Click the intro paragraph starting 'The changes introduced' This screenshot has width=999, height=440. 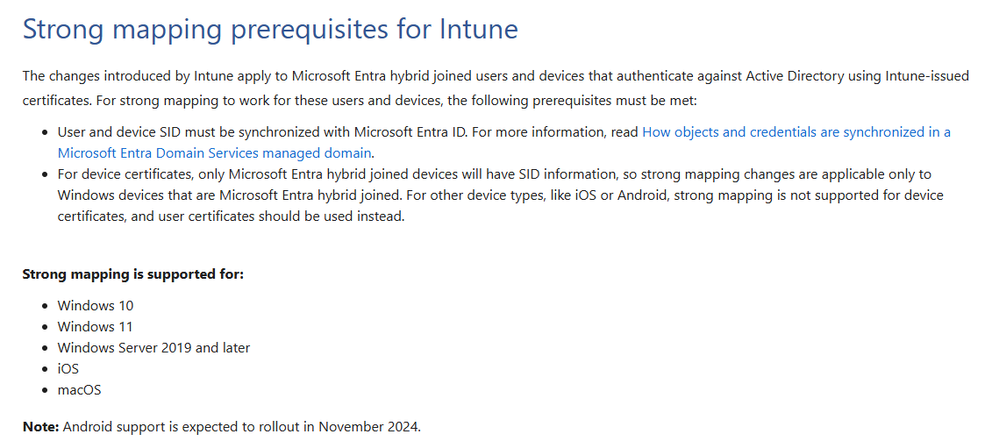496,89
